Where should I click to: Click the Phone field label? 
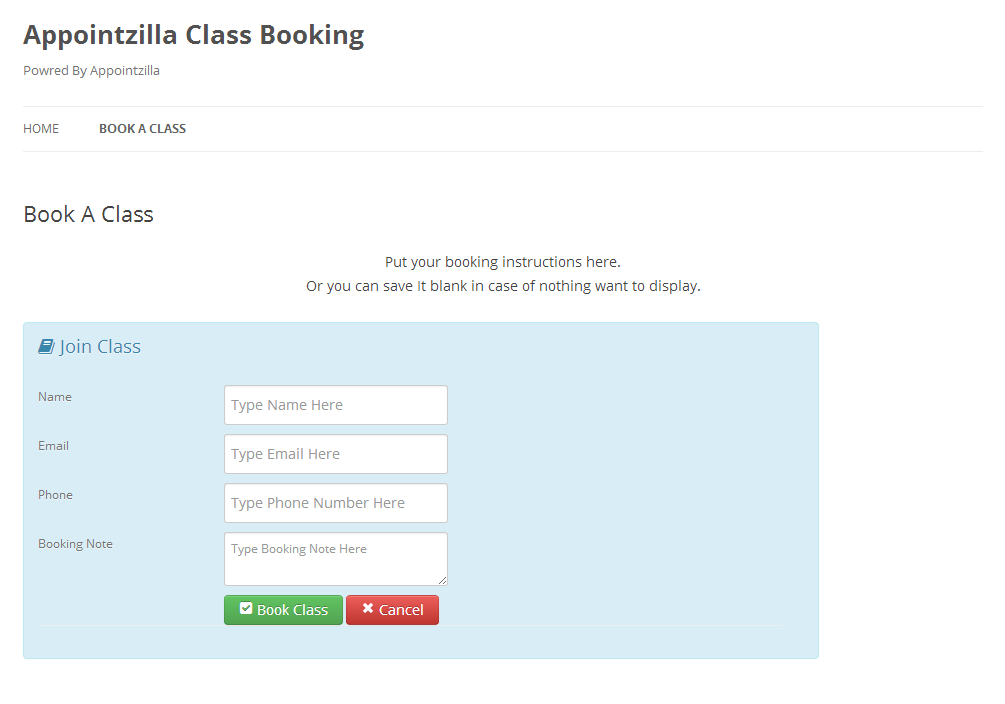(x=55, y=495)
